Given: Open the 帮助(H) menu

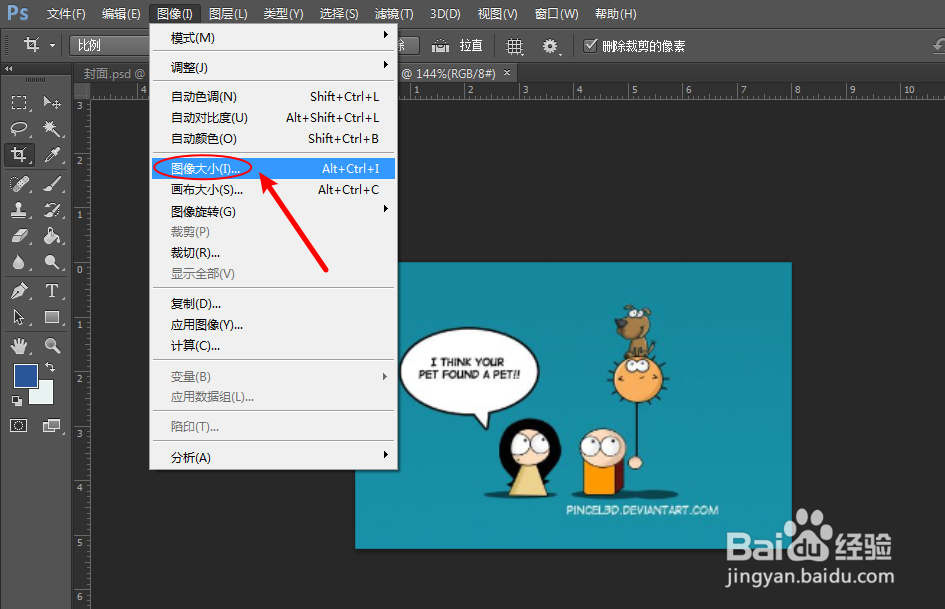Looking at the screenshot, I should coord(615,13).
